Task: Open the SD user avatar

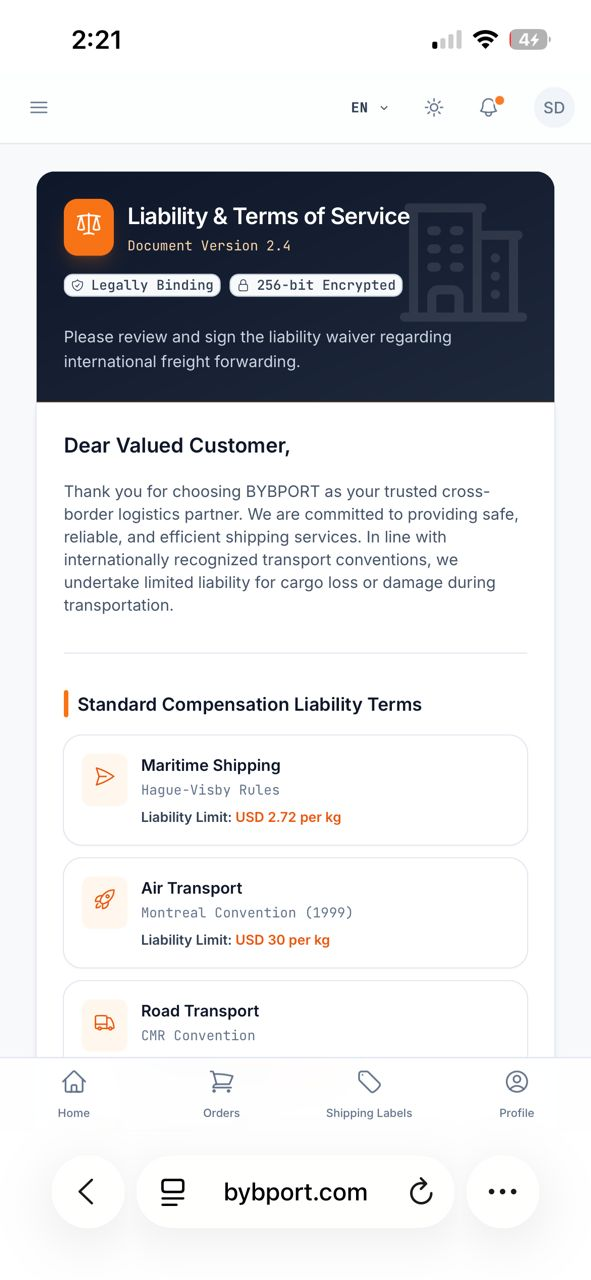Action: point(554,108)
